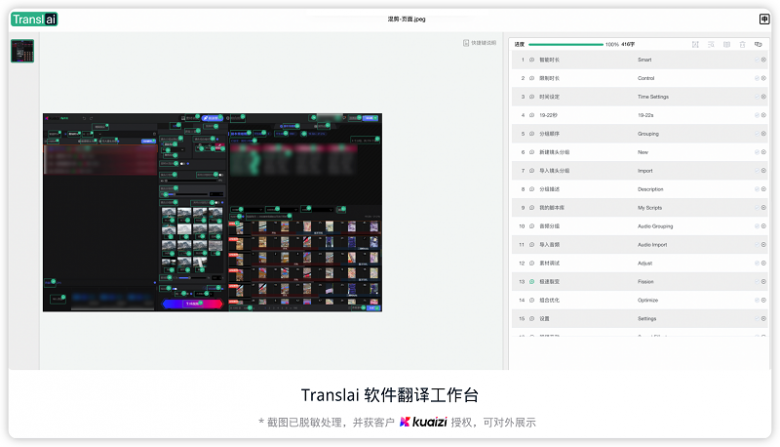Screen dimensions: 780x447
Task: Select source text 组合优化 in row 14
Action: click(x=549, y=300)
